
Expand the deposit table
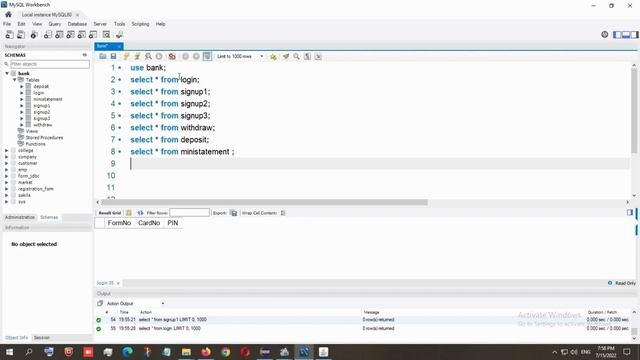pos(22,87)
